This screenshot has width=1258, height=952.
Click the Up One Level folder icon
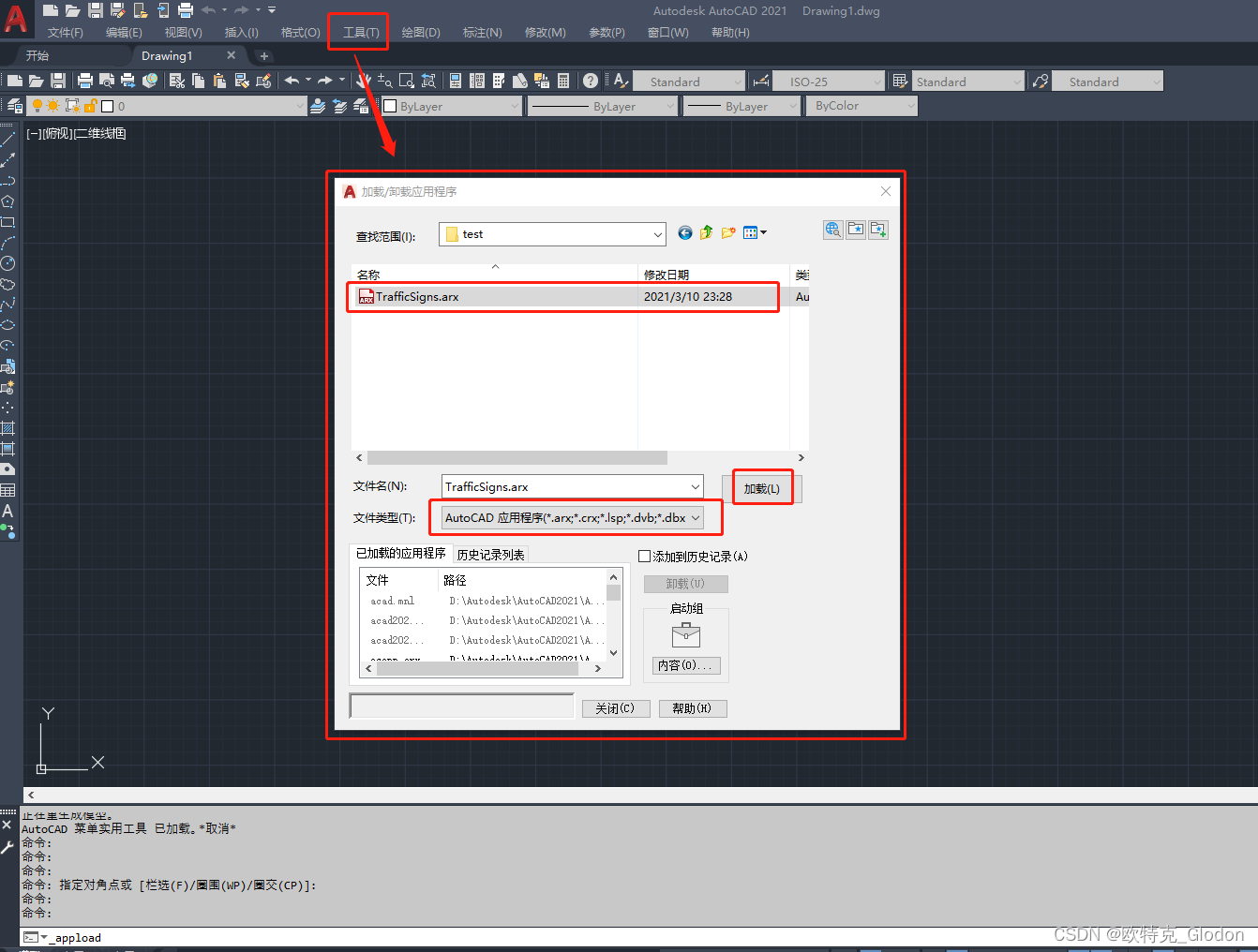tap(705, 232)
